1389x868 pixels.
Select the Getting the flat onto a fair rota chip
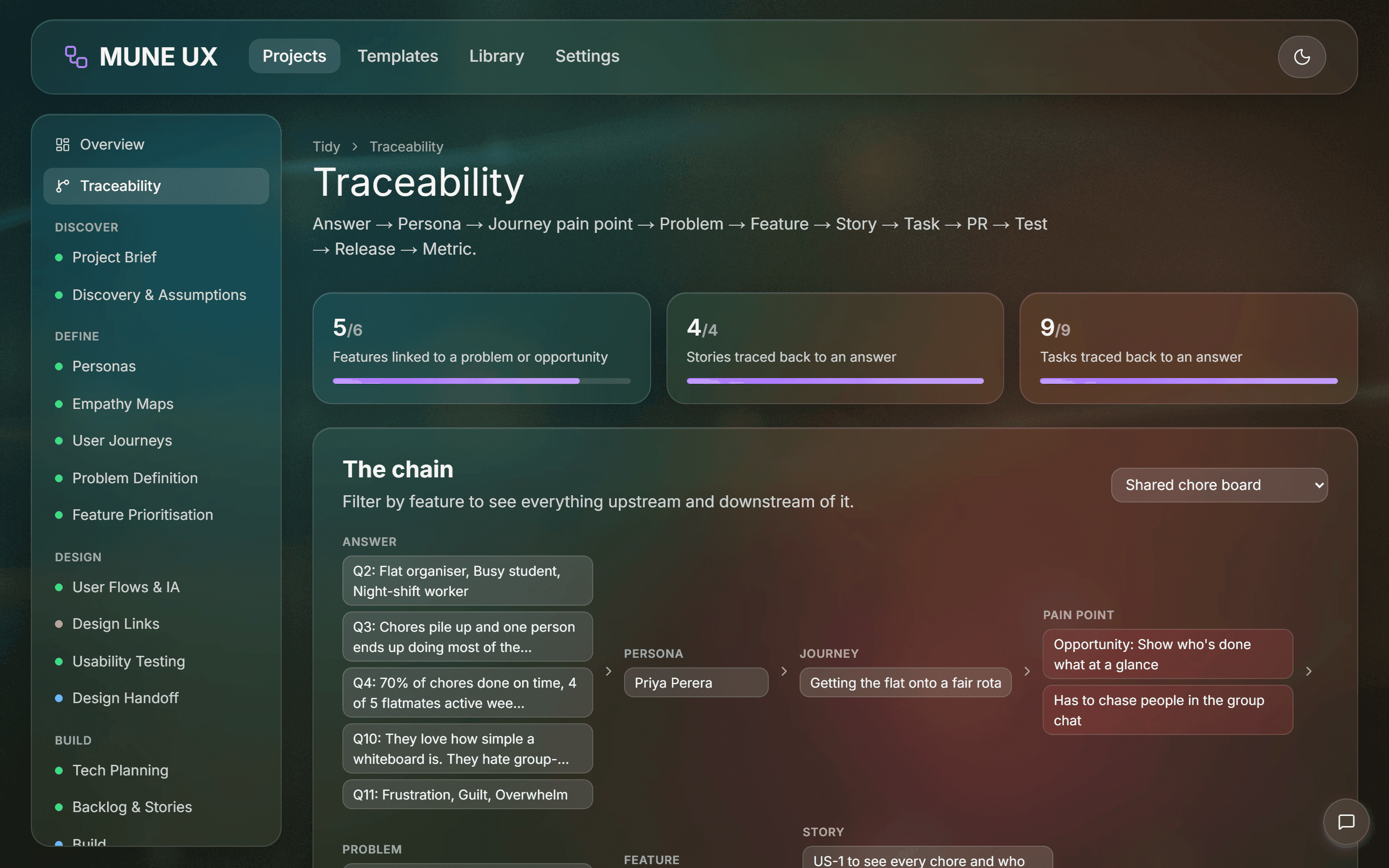point(905,682)
